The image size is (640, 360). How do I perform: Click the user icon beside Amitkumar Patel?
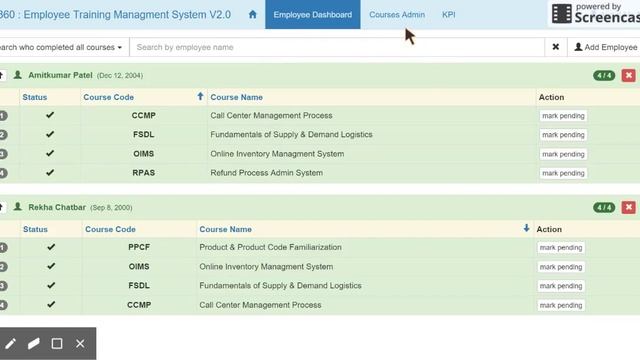[x=18, y=75]
